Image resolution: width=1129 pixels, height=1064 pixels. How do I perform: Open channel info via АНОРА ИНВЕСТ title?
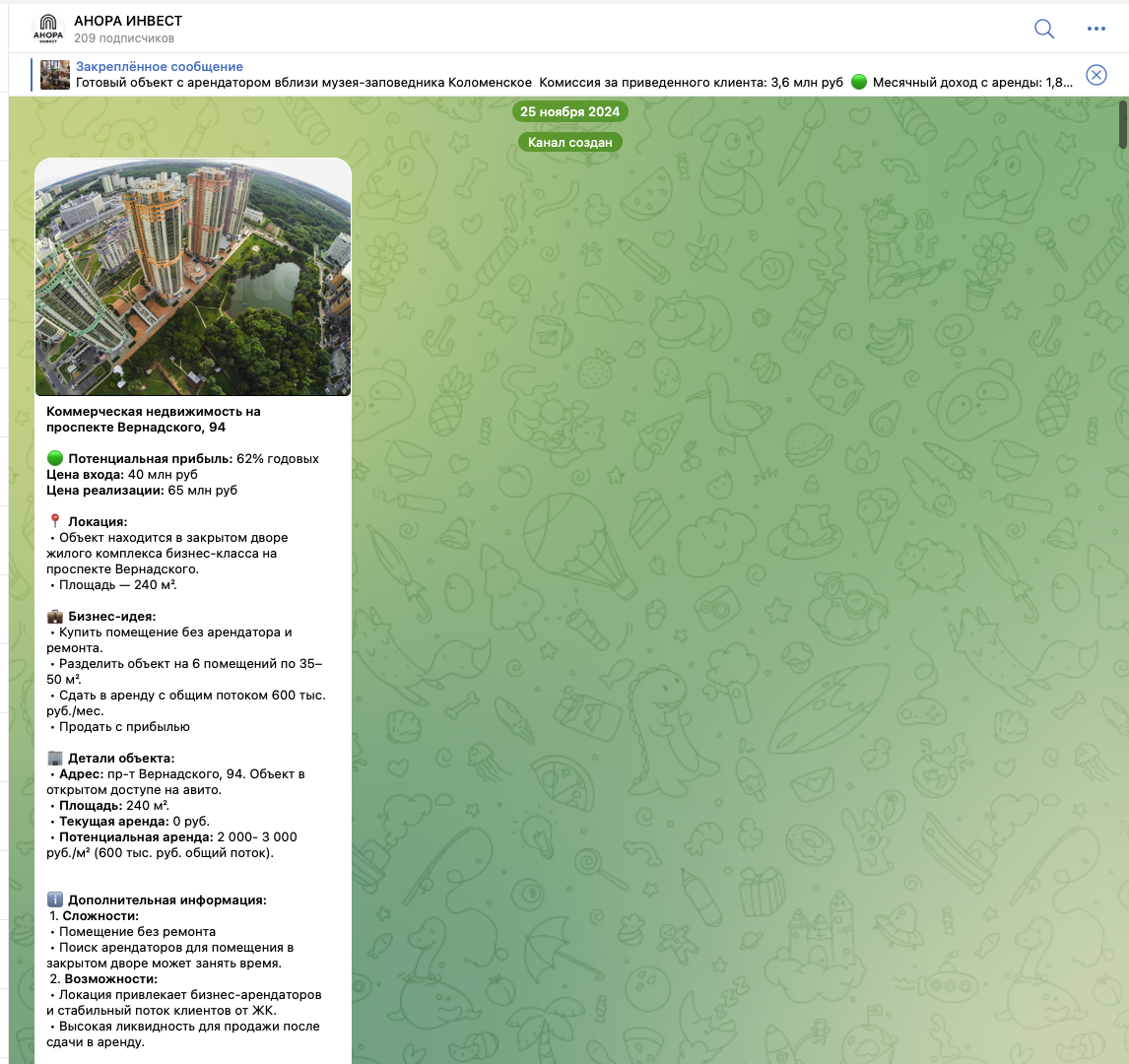[128, 21]
